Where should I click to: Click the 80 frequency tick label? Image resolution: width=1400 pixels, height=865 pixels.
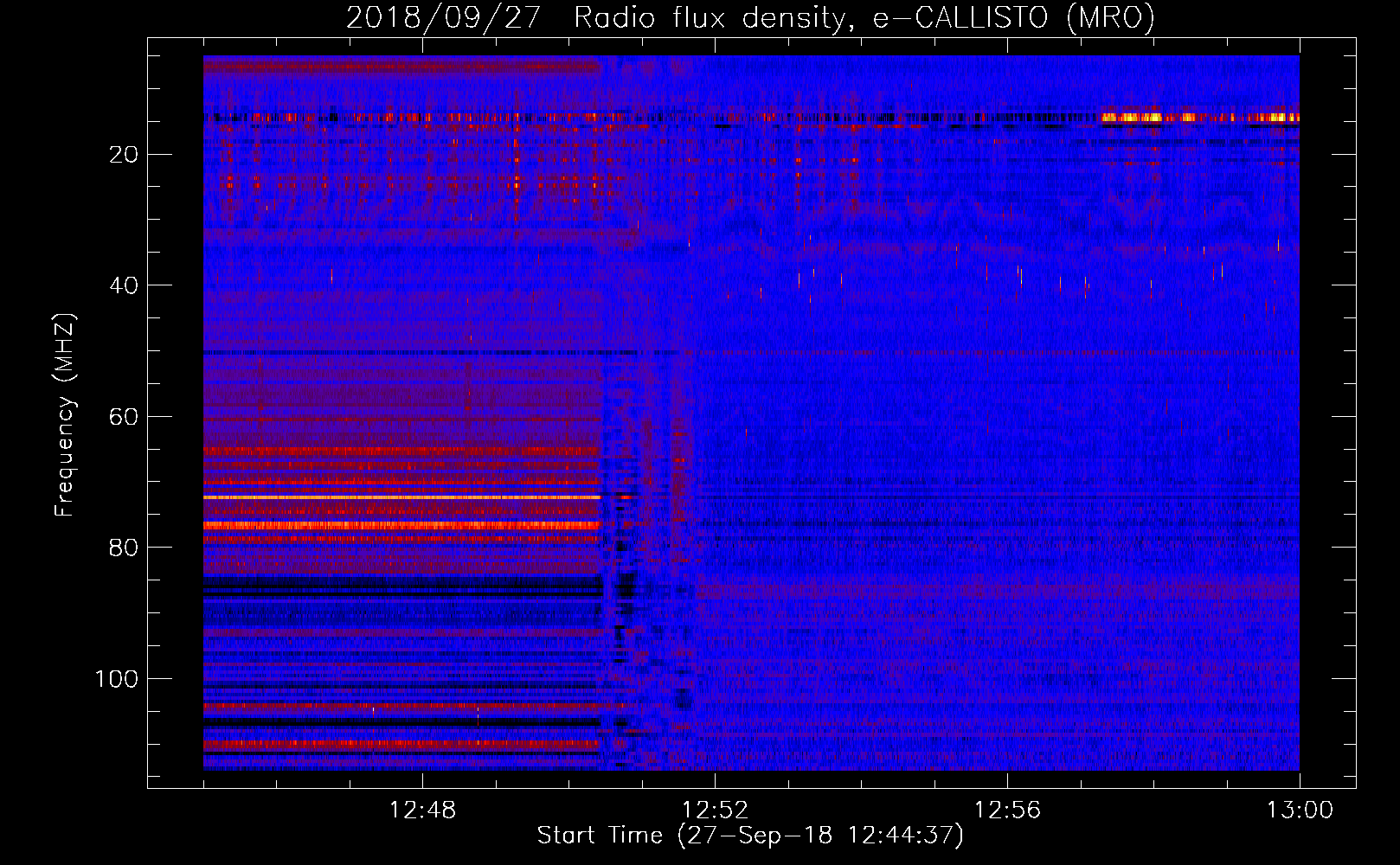(125, 548)
